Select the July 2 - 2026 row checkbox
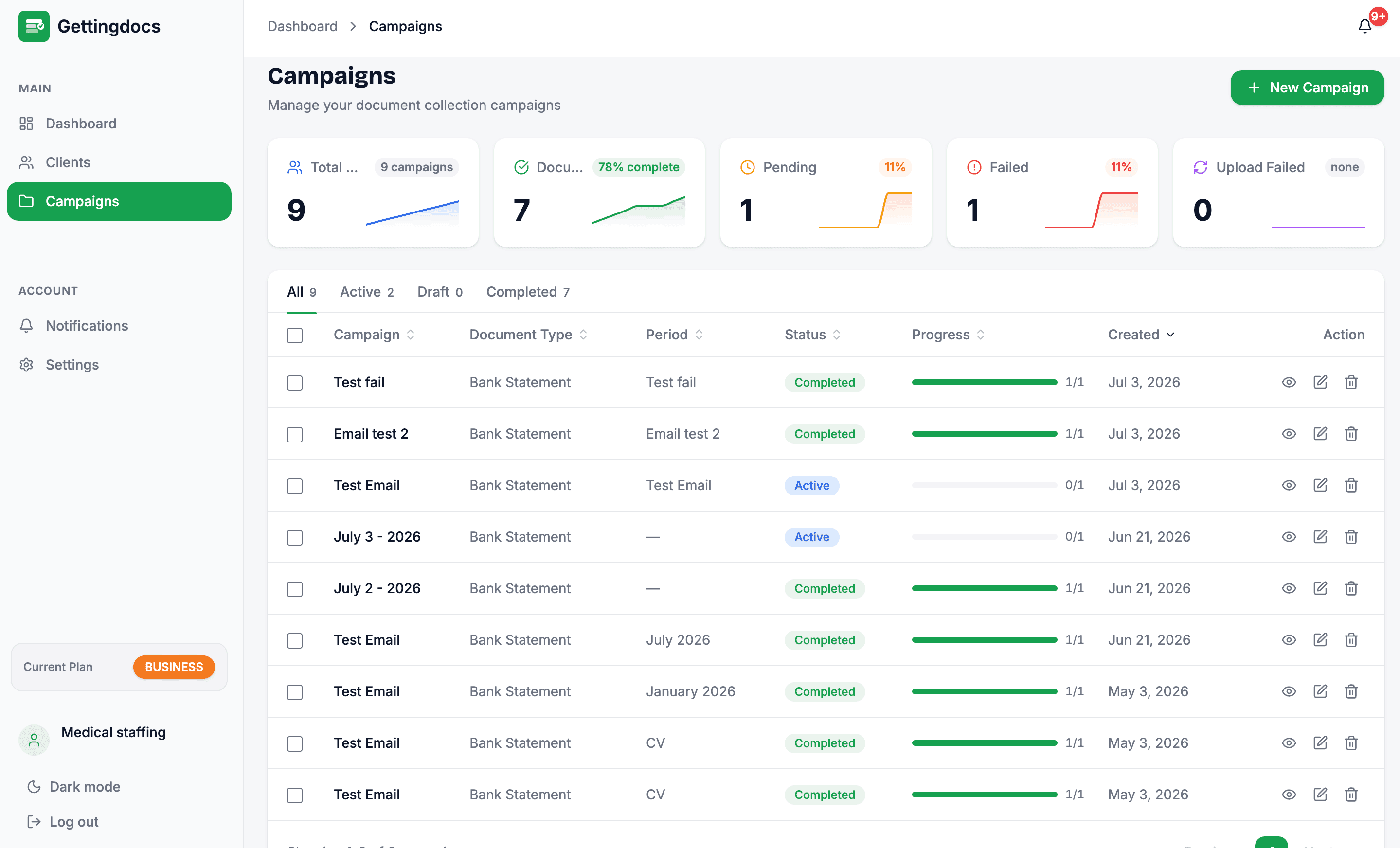The width and height of the screenshot is (1400, 848). tap(294, 589)
